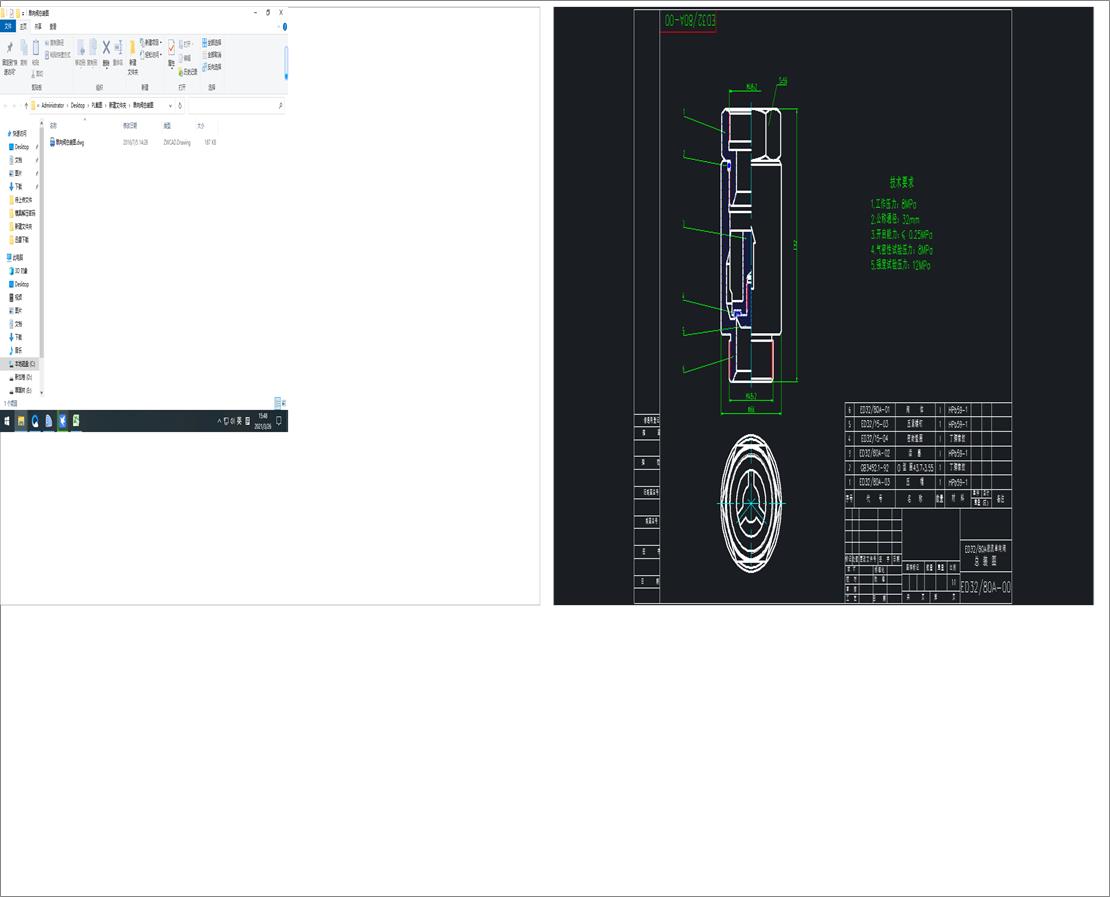Sort files by the Type column header
This screenshot has height=897, width=1110.
click(167, 125)
